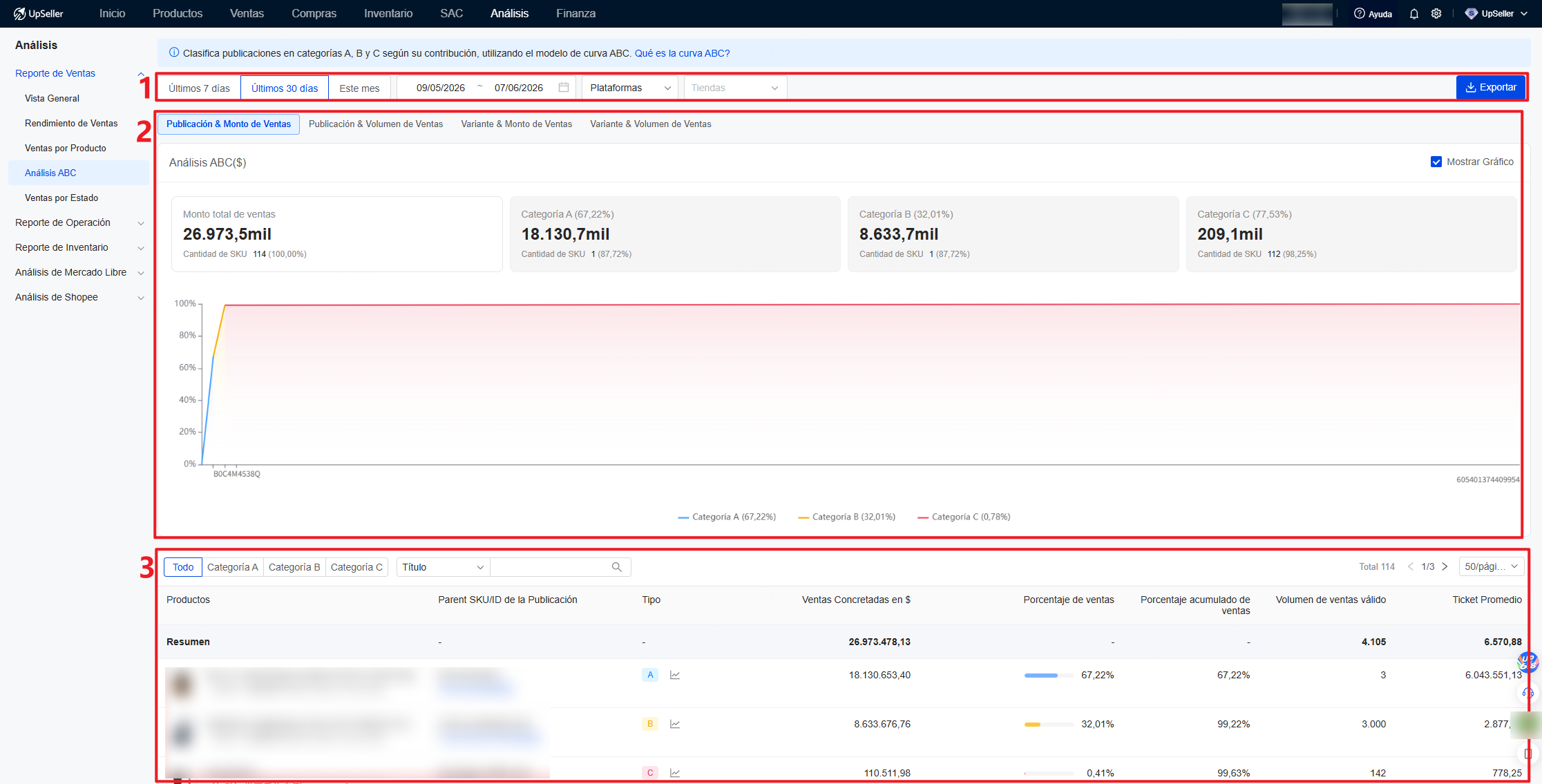Open trend chart icon for category B row
Viewport: 1542px width, 784px height.
(x=675, y=724)
